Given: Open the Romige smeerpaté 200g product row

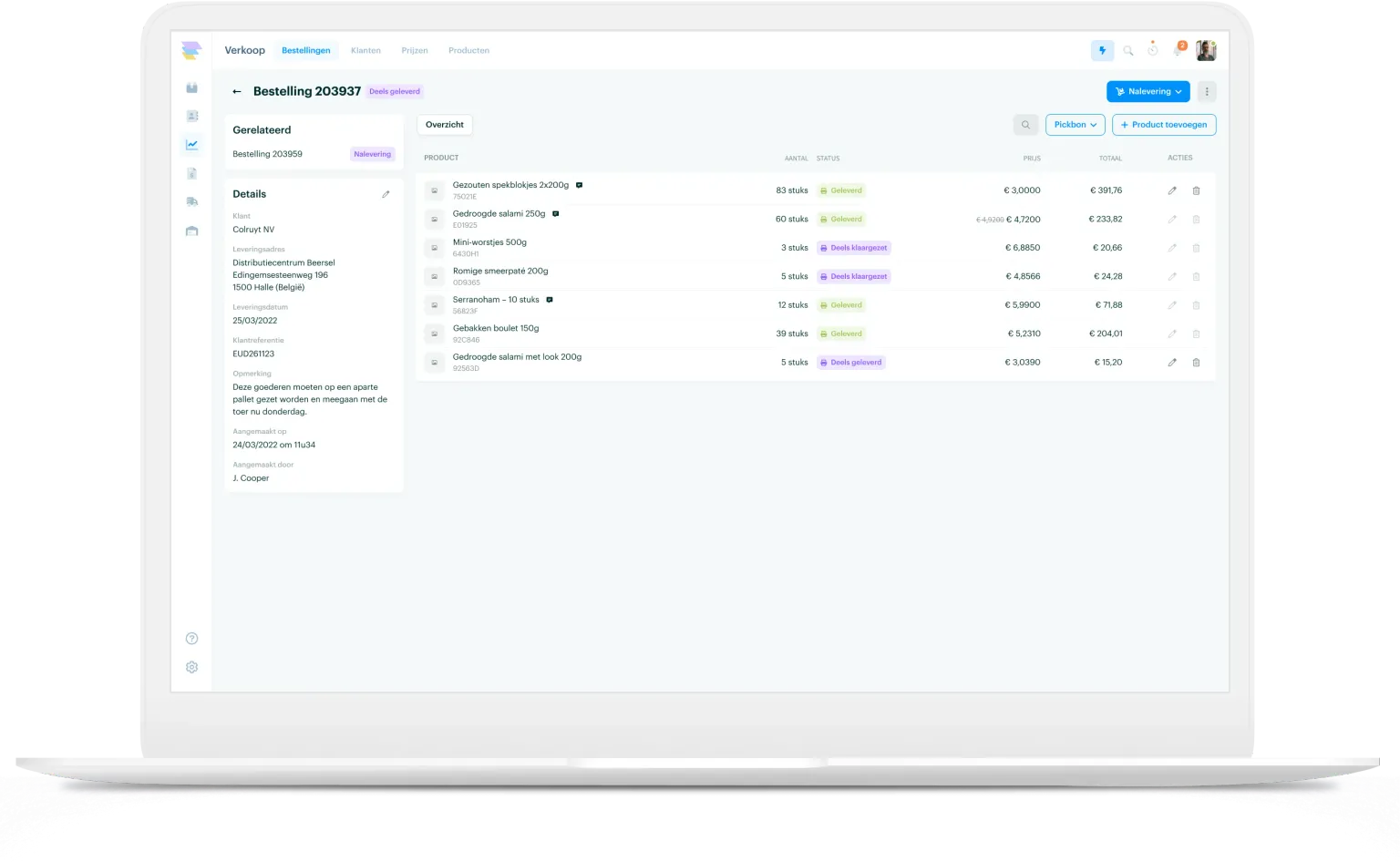Looking at the screenshot, I should [816, 276].
